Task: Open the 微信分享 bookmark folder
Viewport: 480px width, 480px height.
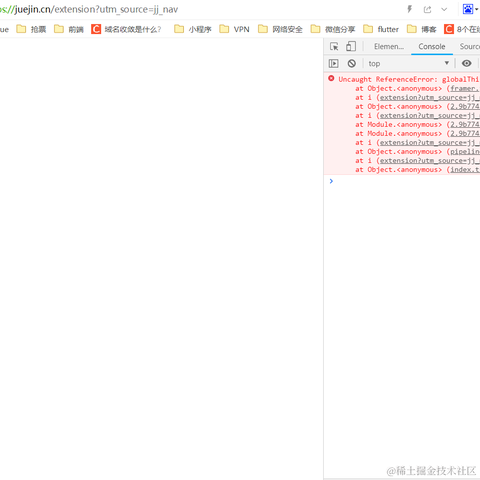Action: 333,29
